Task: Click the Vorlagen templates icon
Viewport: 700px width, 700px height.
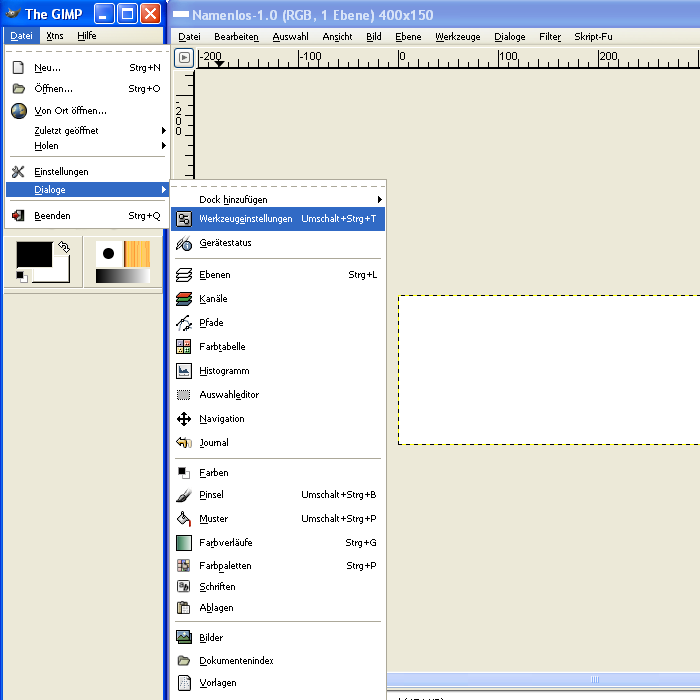Action: [183, 683]
